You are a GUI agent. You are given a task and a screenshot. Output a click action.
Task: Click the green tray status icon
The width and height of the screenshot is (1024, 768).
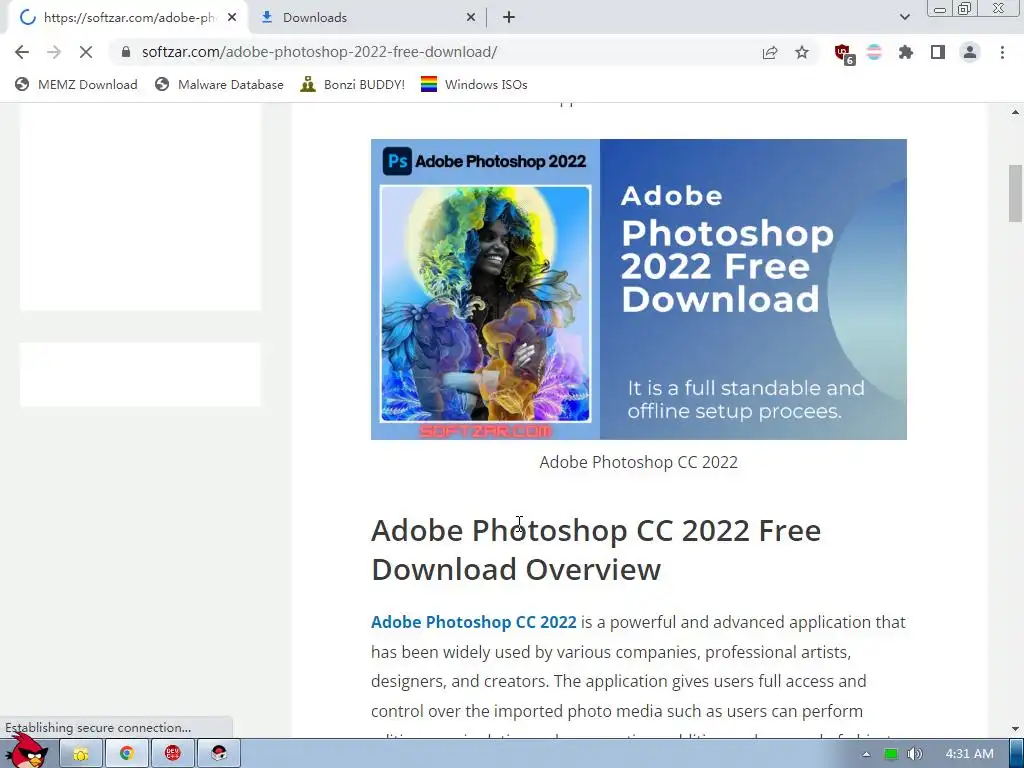(890, 754)
